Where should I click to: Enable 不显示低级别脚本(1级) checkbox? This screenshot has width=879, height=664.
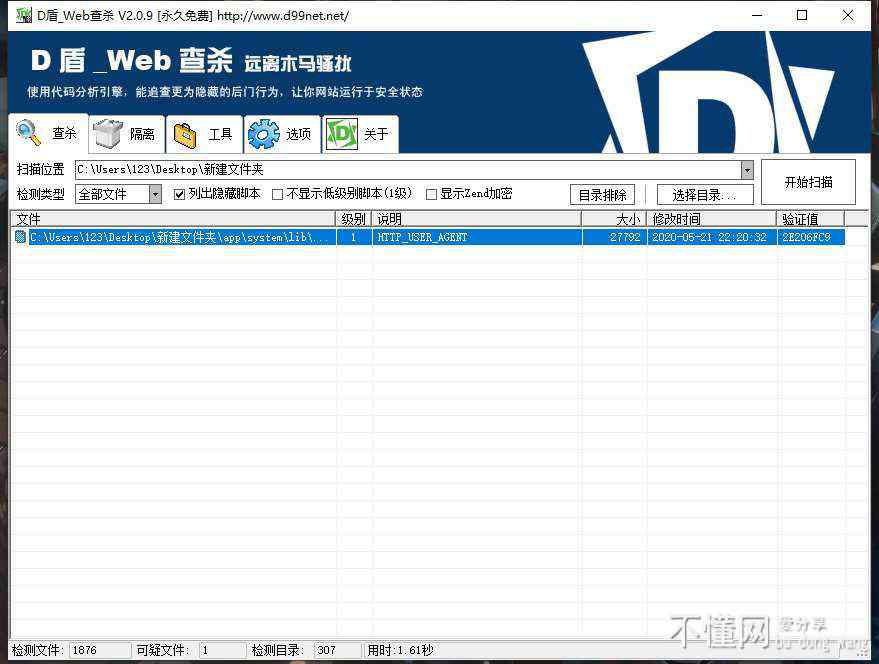coord(278,194)
